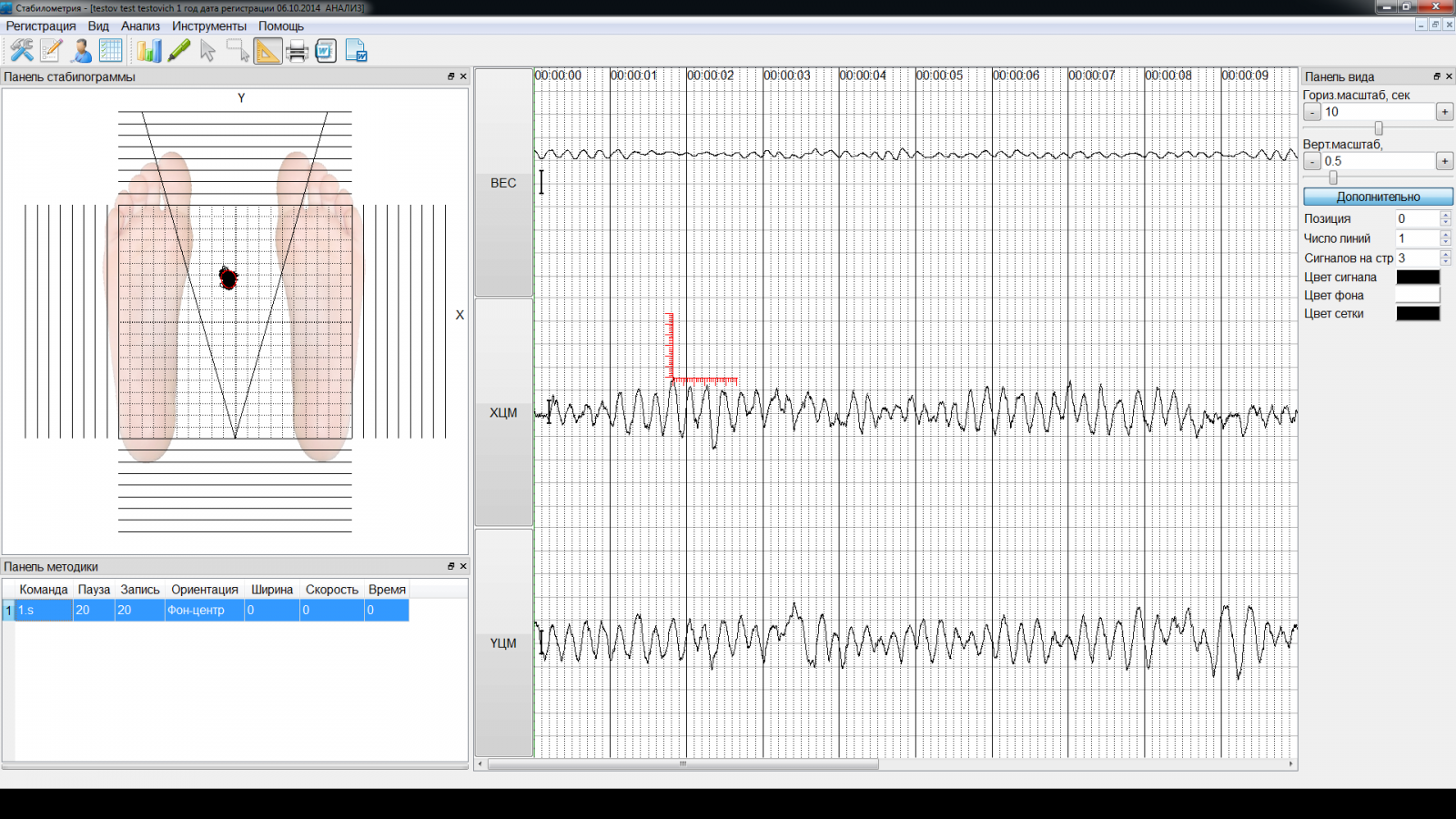Screen dimensions: 1456x819
Task: Click the Ориентация column header
Action: point(204,590)
